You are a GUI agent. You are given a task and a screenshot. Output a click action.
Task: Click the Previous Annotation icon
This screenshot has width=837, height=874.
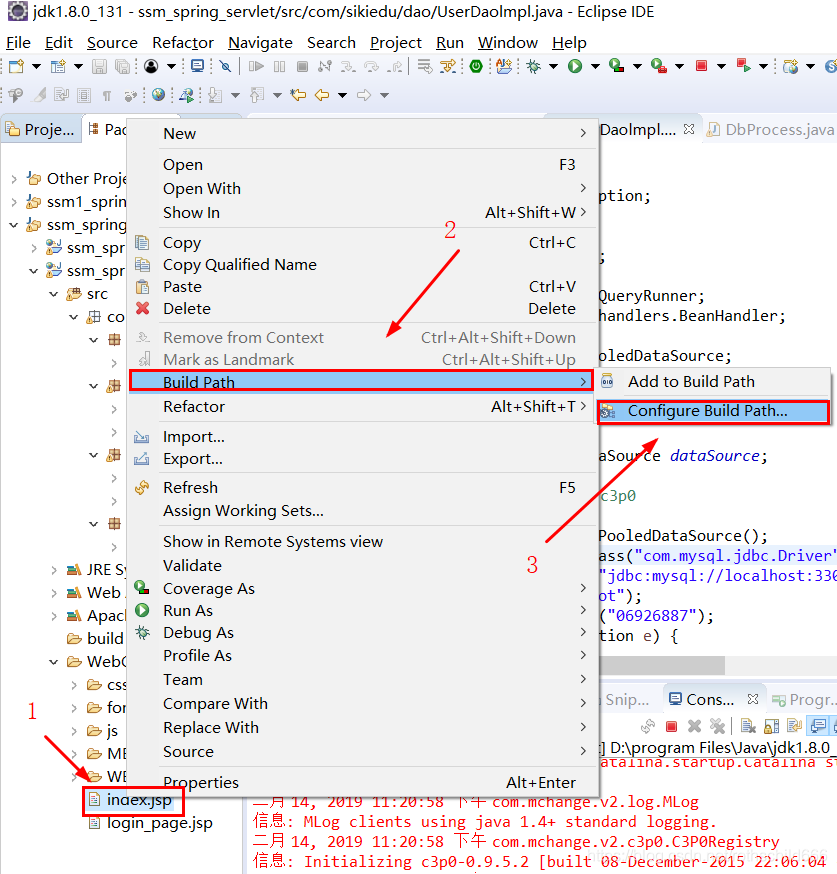(256, 95)
